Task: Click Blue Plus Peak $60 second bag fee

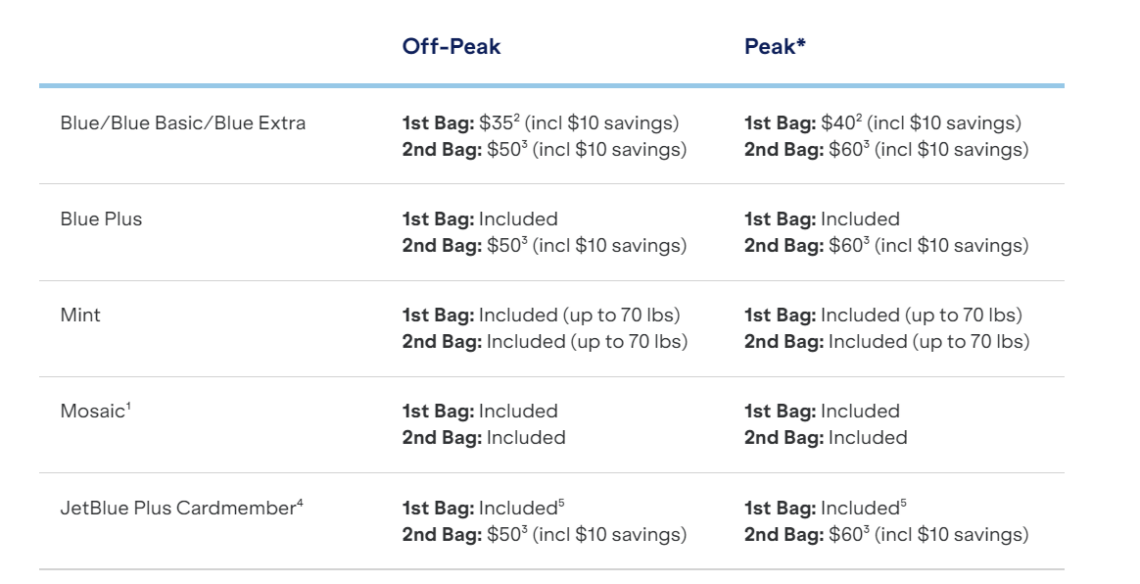Action: coord(847,247)
